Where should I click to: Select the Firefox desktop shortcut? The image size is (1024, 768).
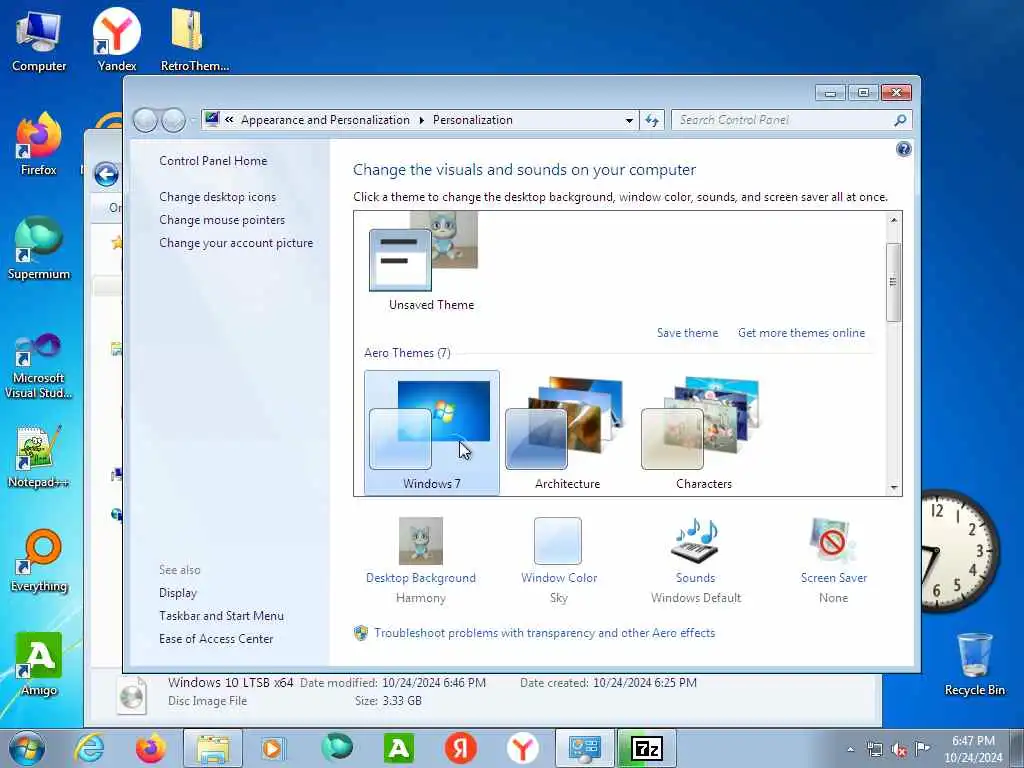(x=39, y=144)
